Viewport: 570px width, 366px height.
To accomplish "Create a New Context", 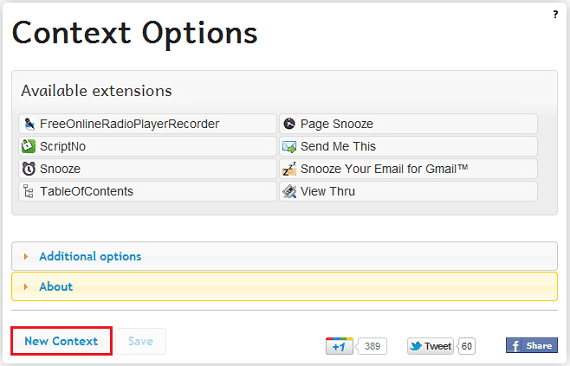I will [x=61, y=341].
